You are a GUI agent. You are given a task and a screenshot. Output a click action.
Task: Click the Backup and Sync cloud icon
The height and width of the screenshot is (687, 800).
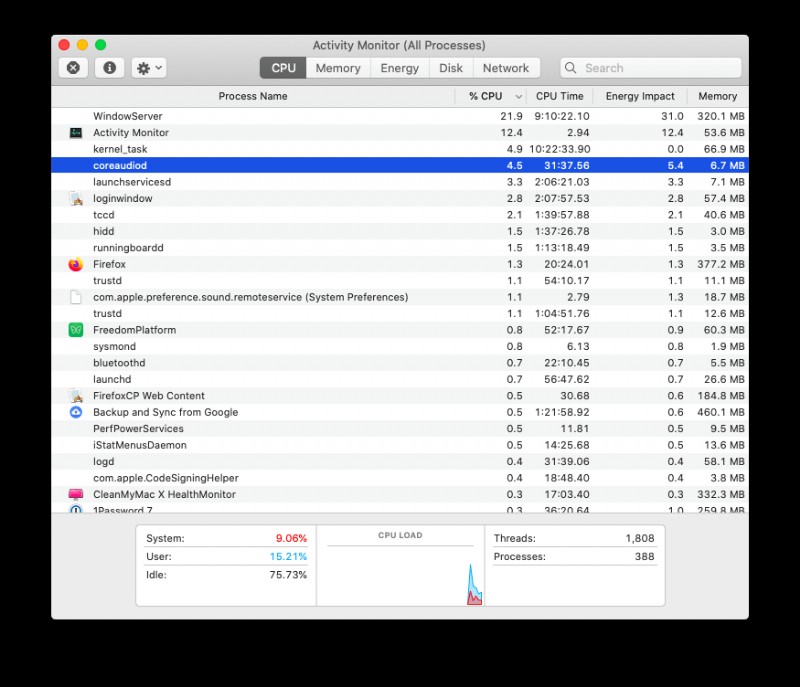click(x=76, y=412)
